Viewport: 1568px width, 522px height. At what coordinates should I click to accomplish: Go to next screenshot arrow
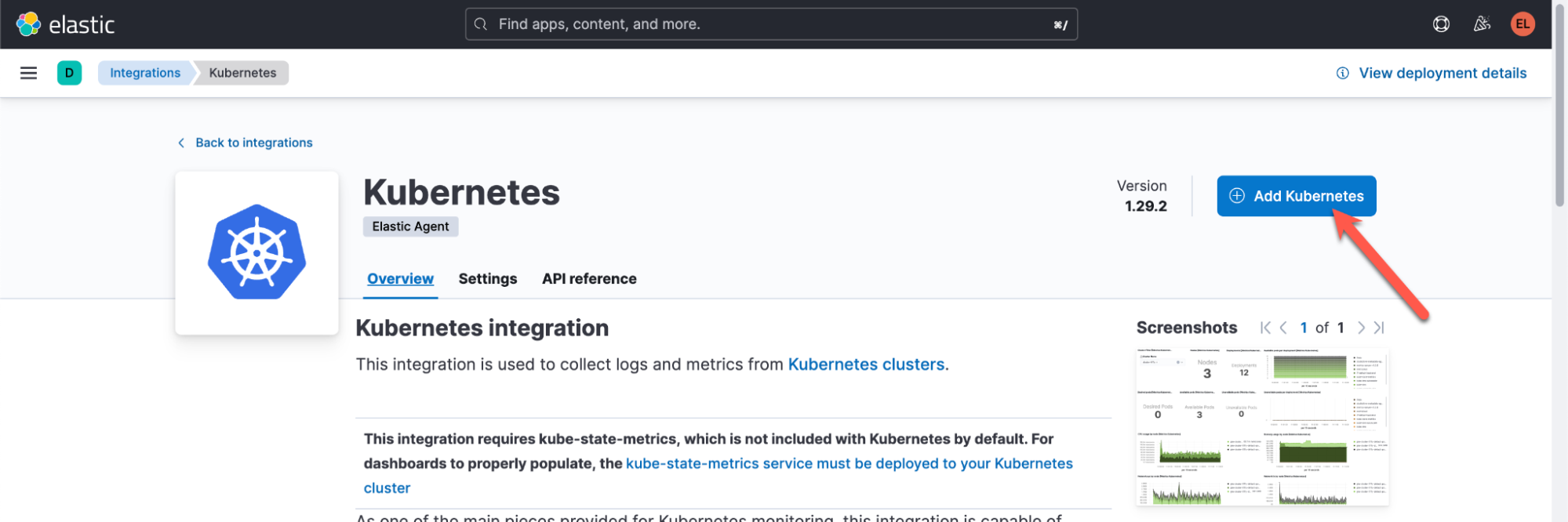1361,328
